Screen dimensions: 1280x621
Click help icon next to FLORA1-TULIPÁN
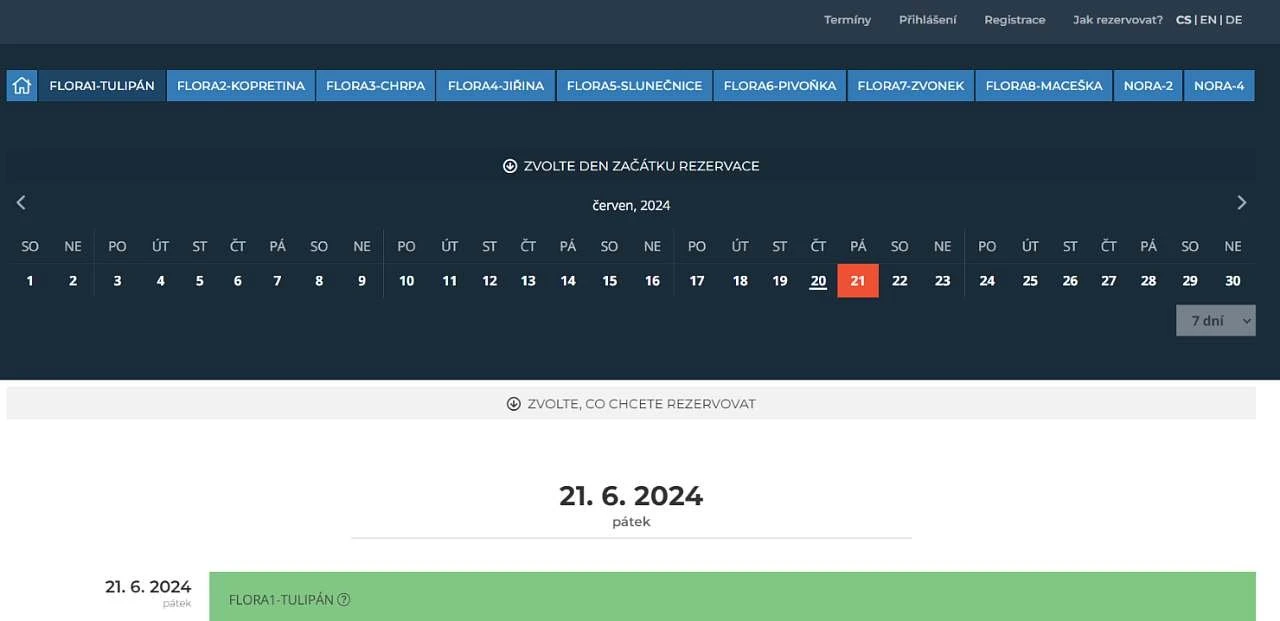[x=344, y=600]
